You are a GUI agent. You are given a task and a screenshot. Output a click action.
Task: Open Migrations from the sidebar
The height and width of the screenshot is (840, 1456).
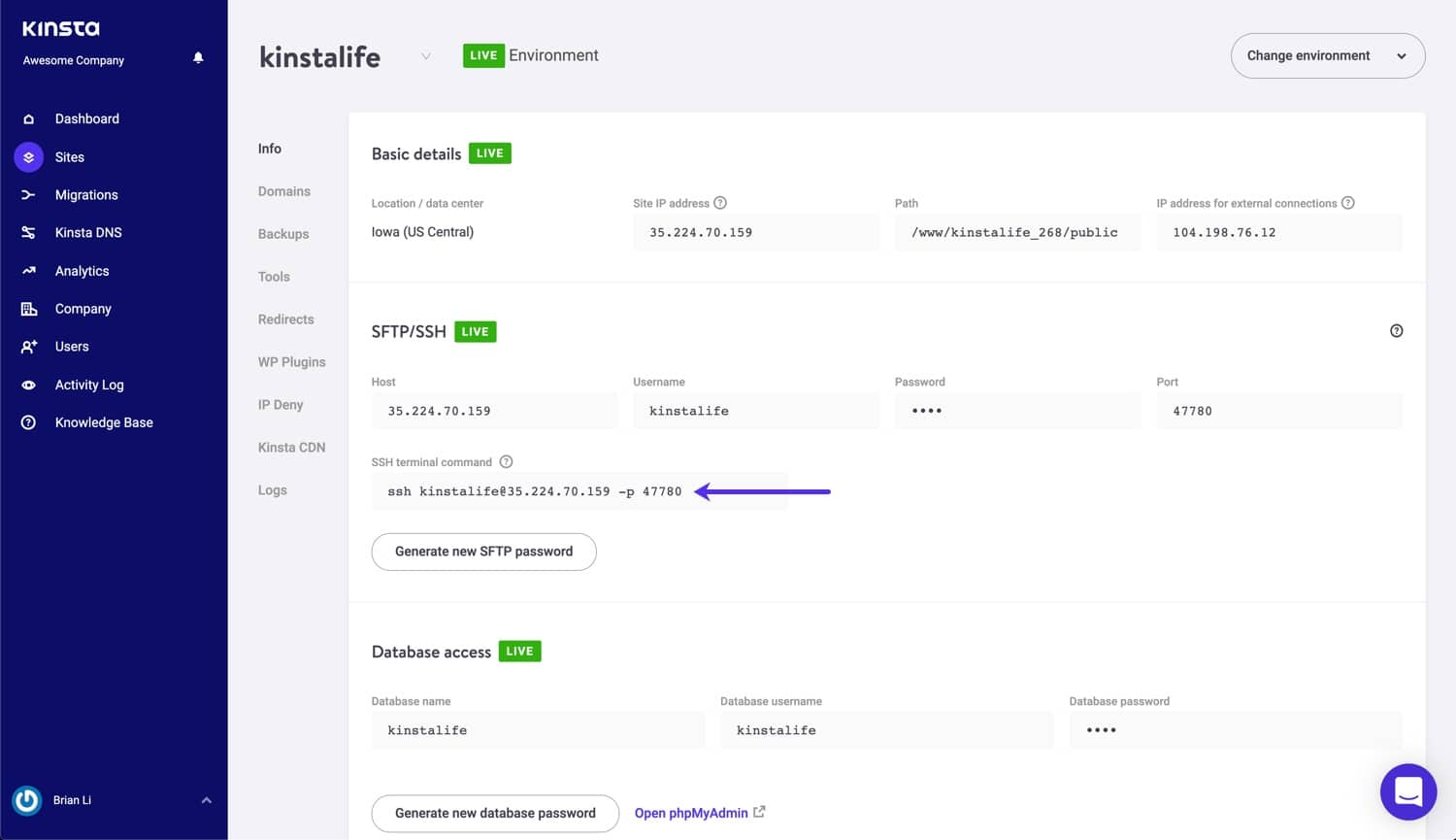86,194
